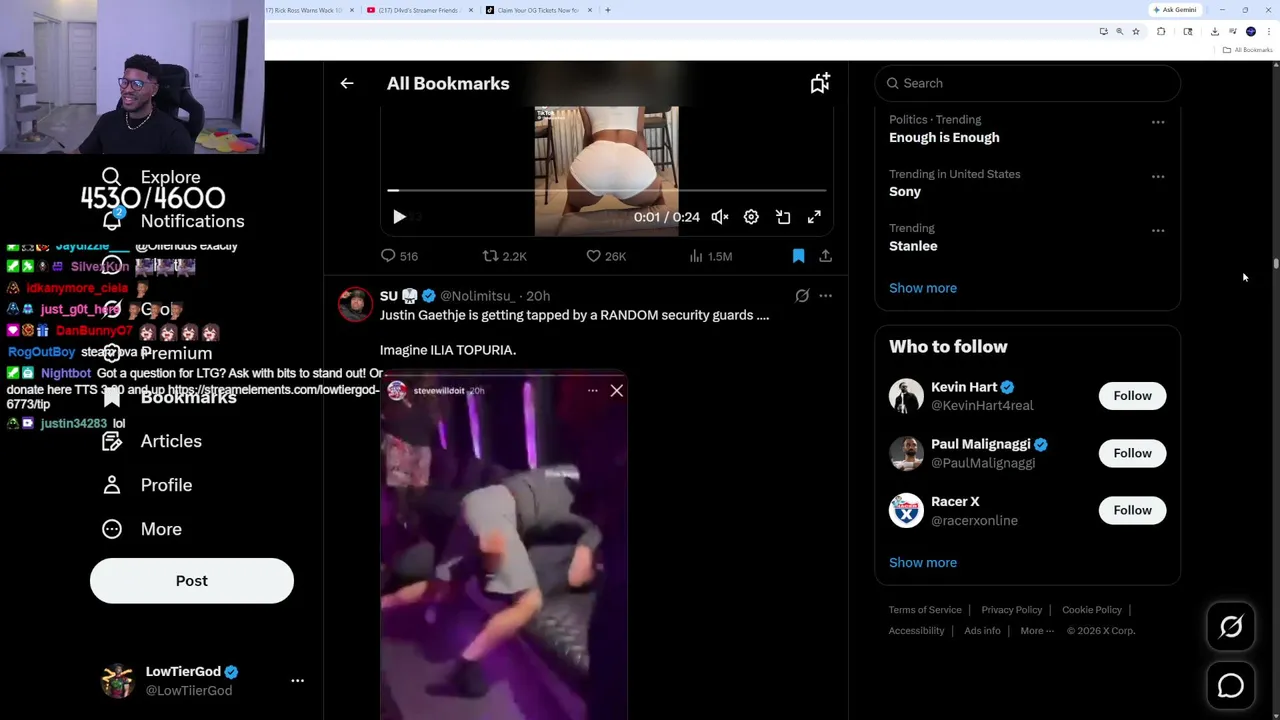This screenshot has height=720, width=1280.
Task: Open floating chat messages button
Action: (1231, 686)
